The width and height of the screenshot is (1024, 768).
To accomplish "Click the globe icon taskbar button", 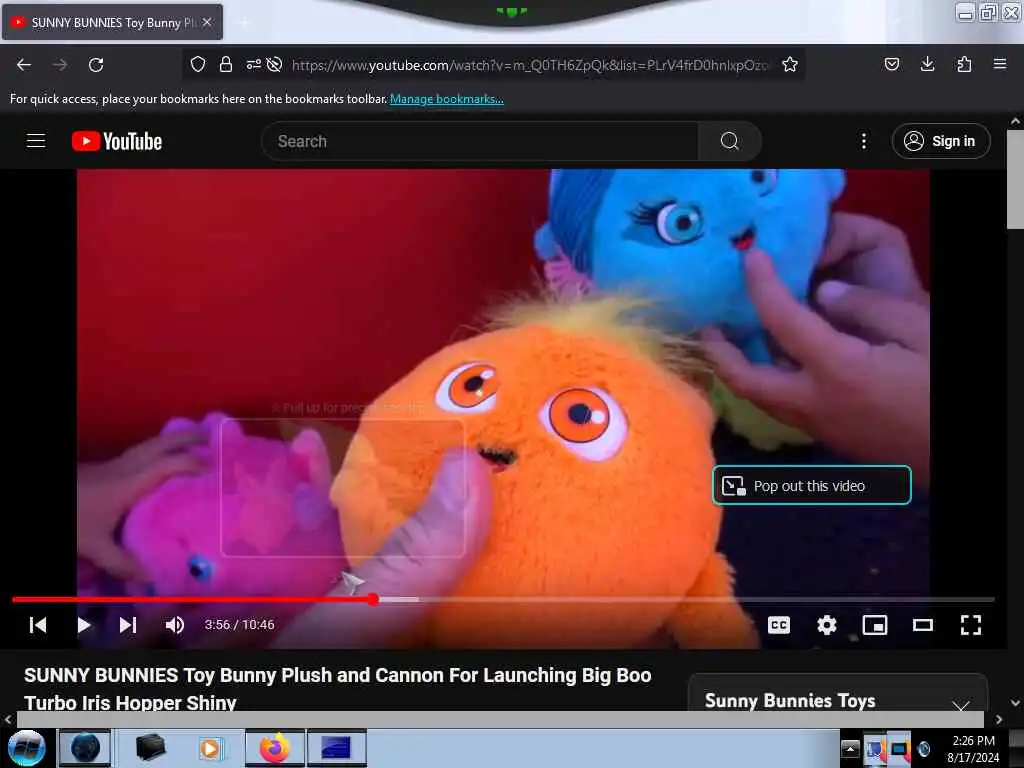I will [x=85, y=748].
